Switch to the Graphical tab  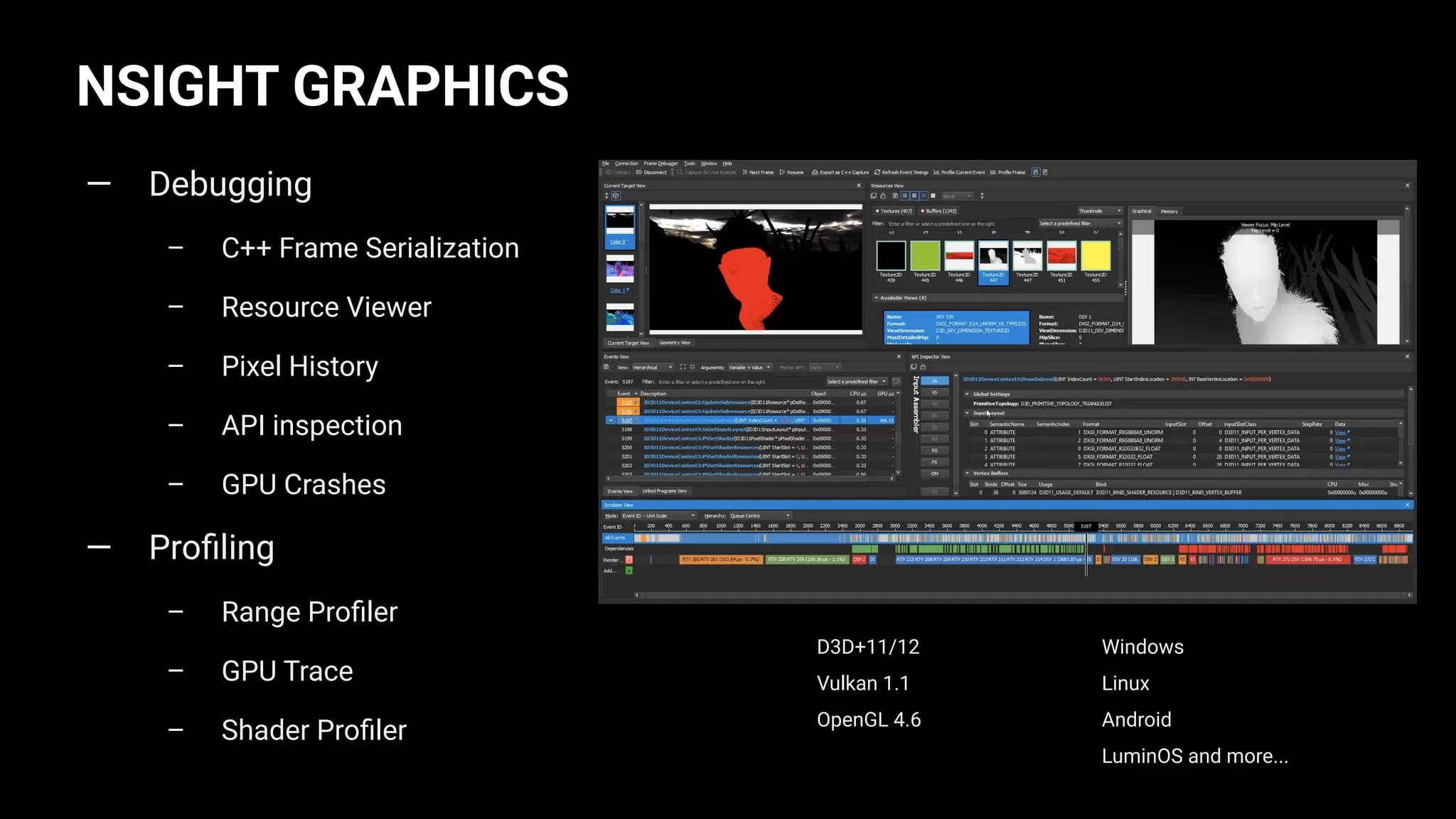[1142, 211]
